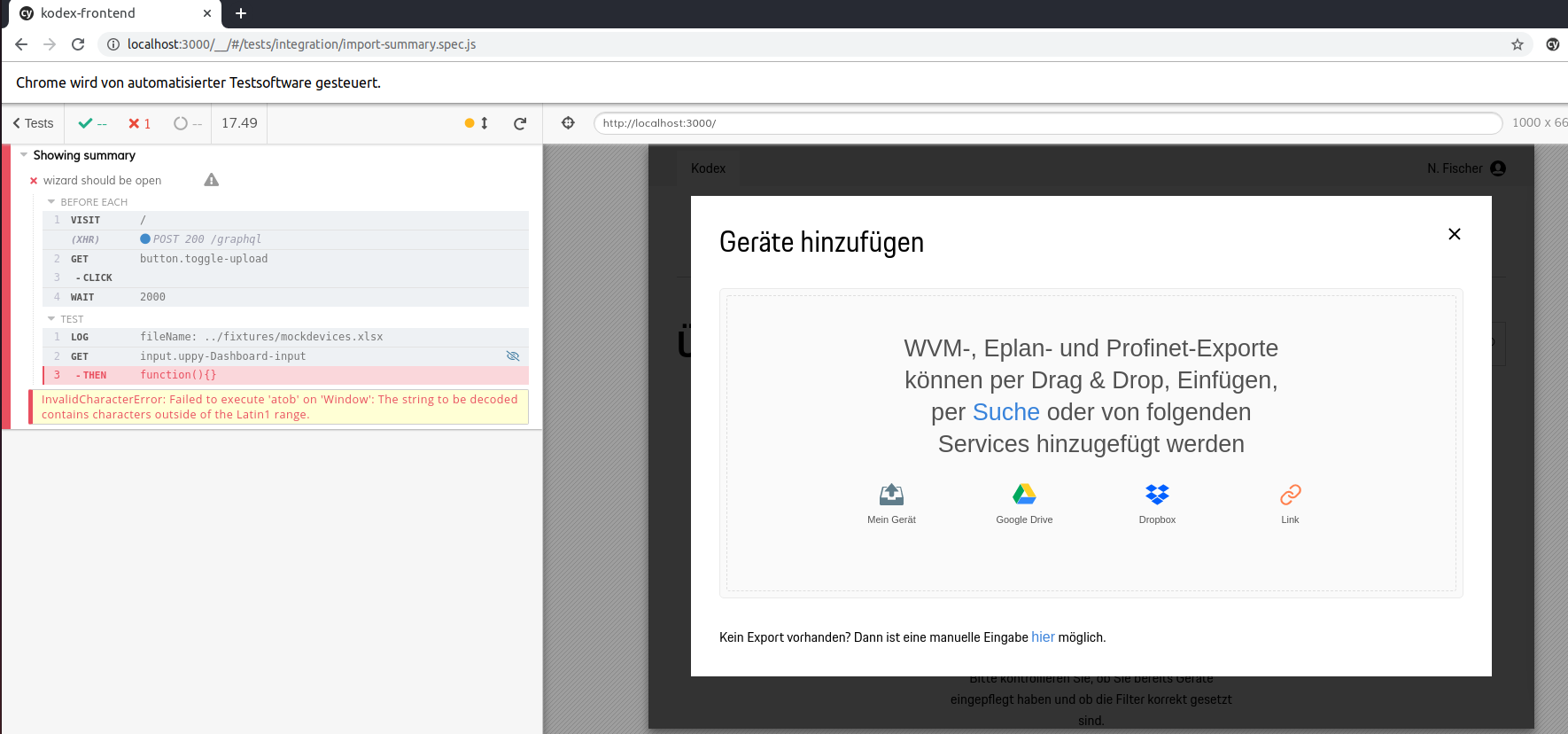Return to the Tests list
The width and height of the screenshot is (1568, 734).
[x=33, y=123]
